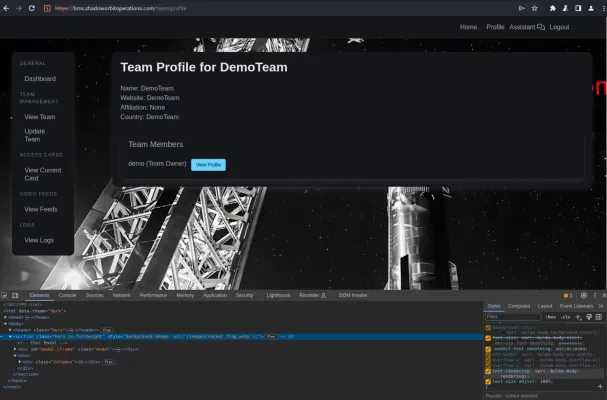Click the View Profile button for demo
The image size is (607, 400).
(x=208, y=164)
